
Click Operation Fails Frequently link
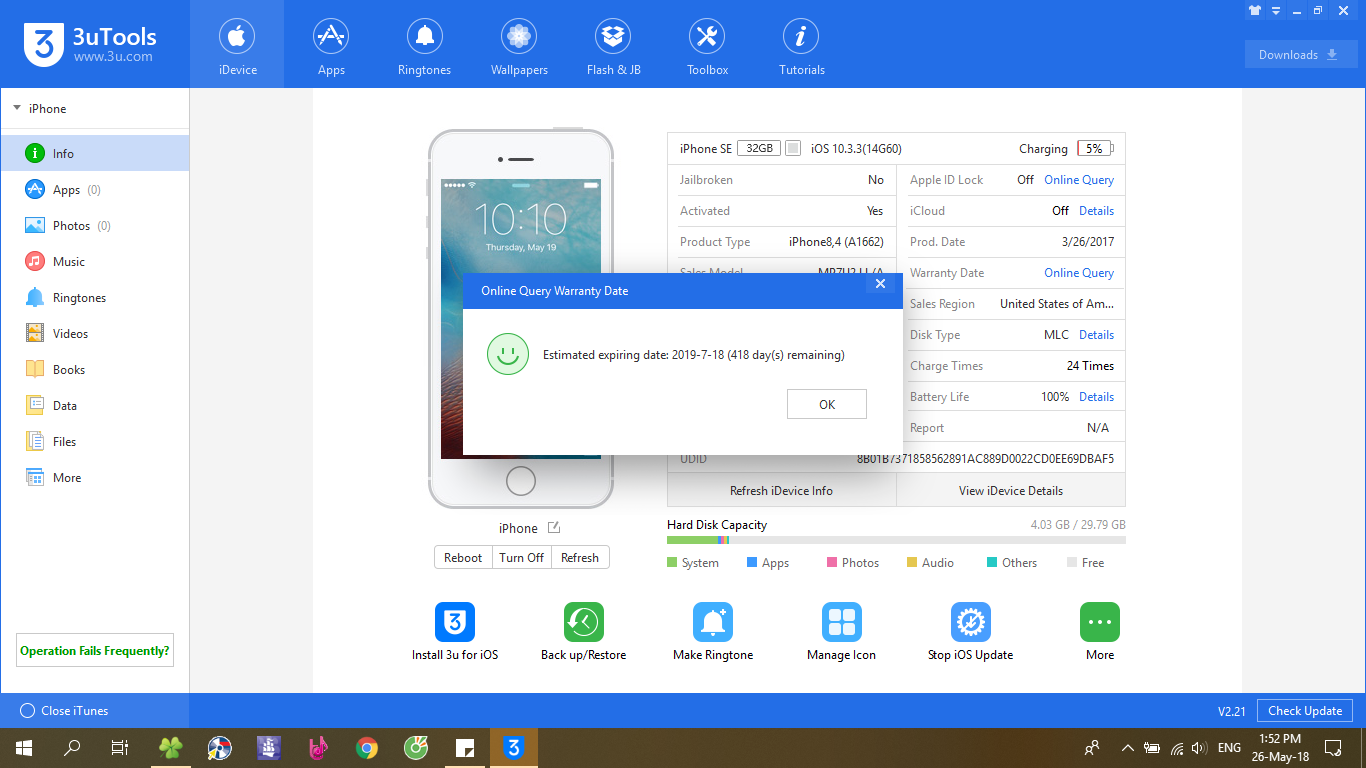pos(95,651)
